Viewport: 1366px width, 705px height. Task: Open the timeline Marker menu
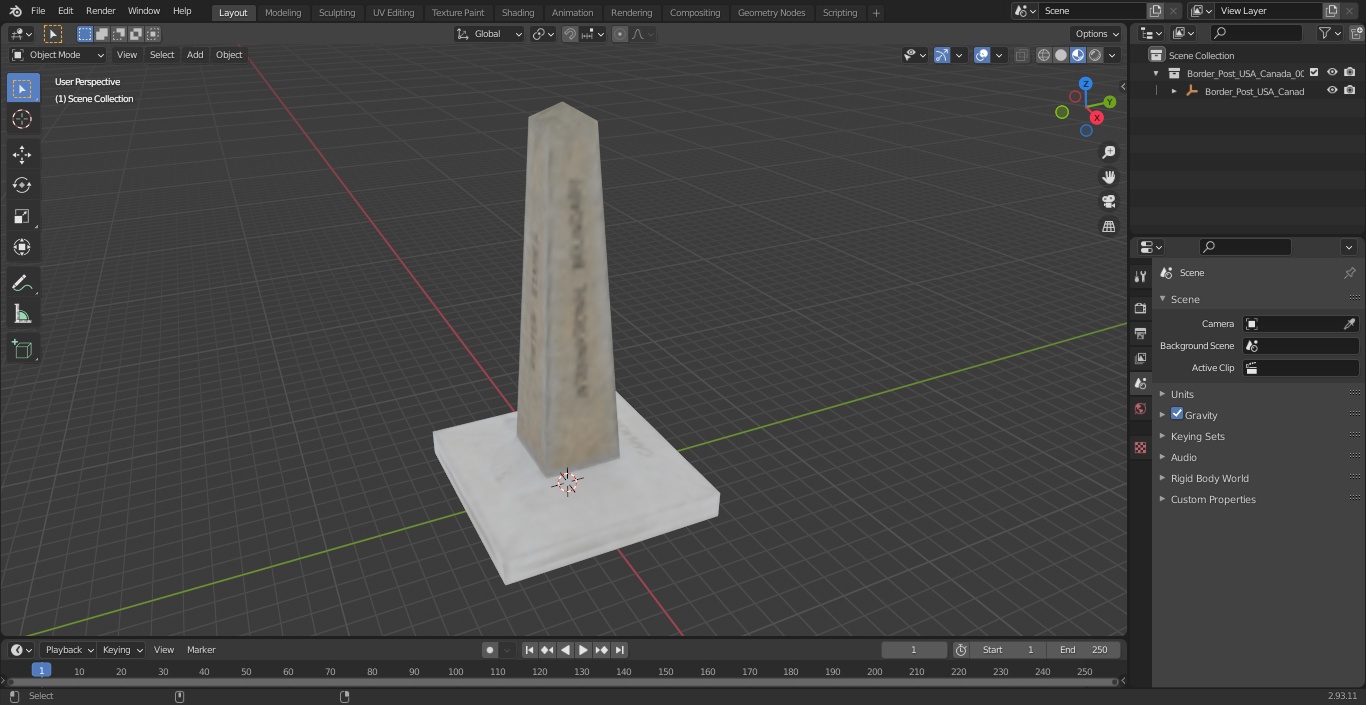click(x=201, y=650)
